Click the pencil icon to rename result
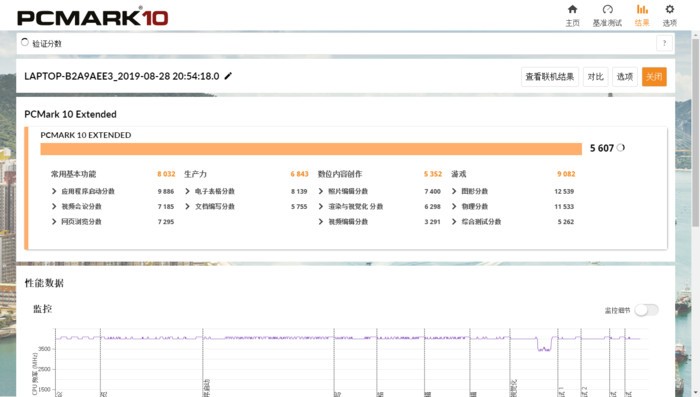This screenshot has width=700, height=397. (x=228, y=76)
